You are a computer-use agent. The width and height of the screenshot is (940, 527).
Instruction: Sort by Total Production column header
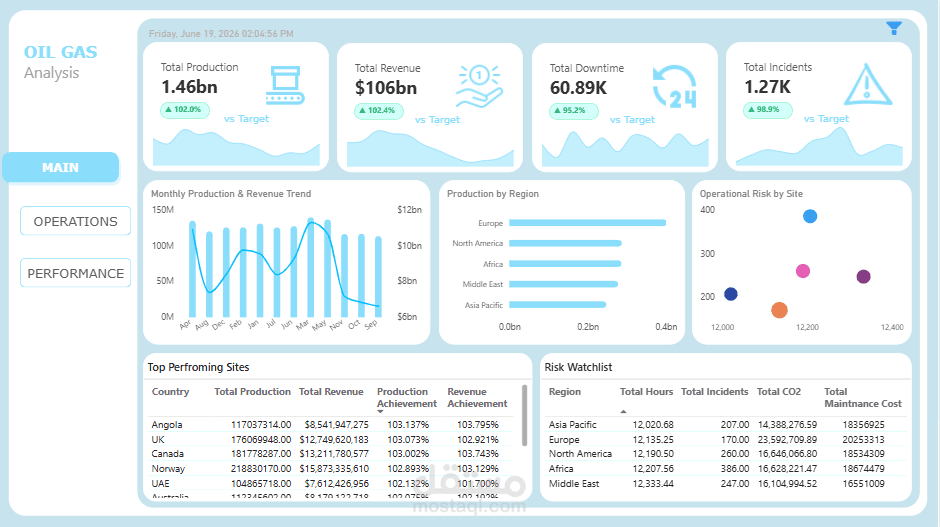252,392
